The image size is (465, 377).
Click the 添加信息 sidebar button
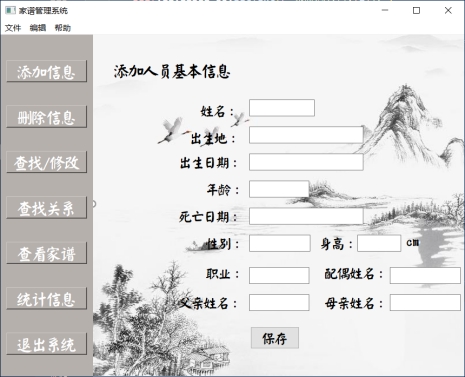coord(47,71)
